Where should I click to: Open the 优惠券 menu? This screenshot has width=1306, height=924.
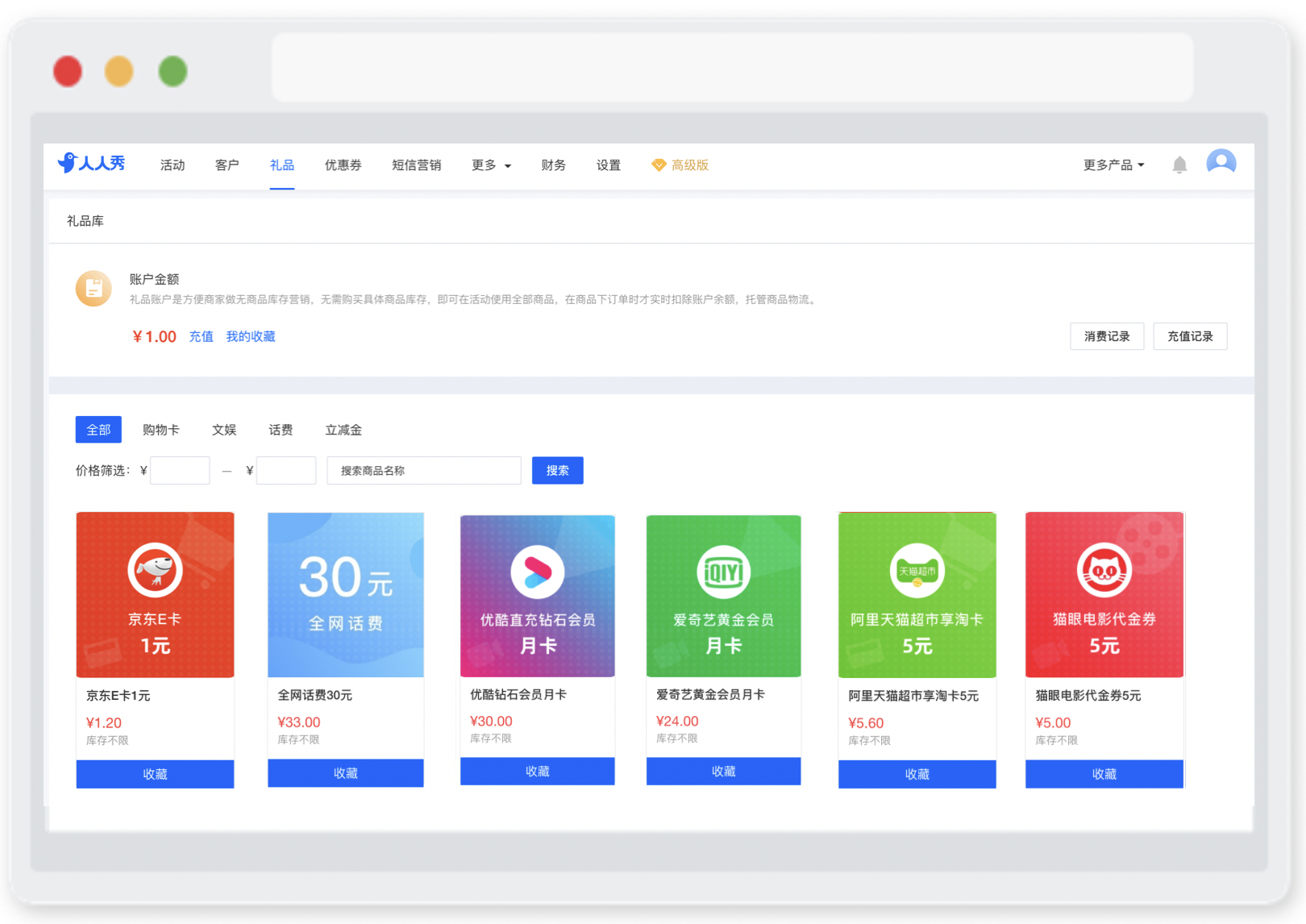(x=343, y=165)
